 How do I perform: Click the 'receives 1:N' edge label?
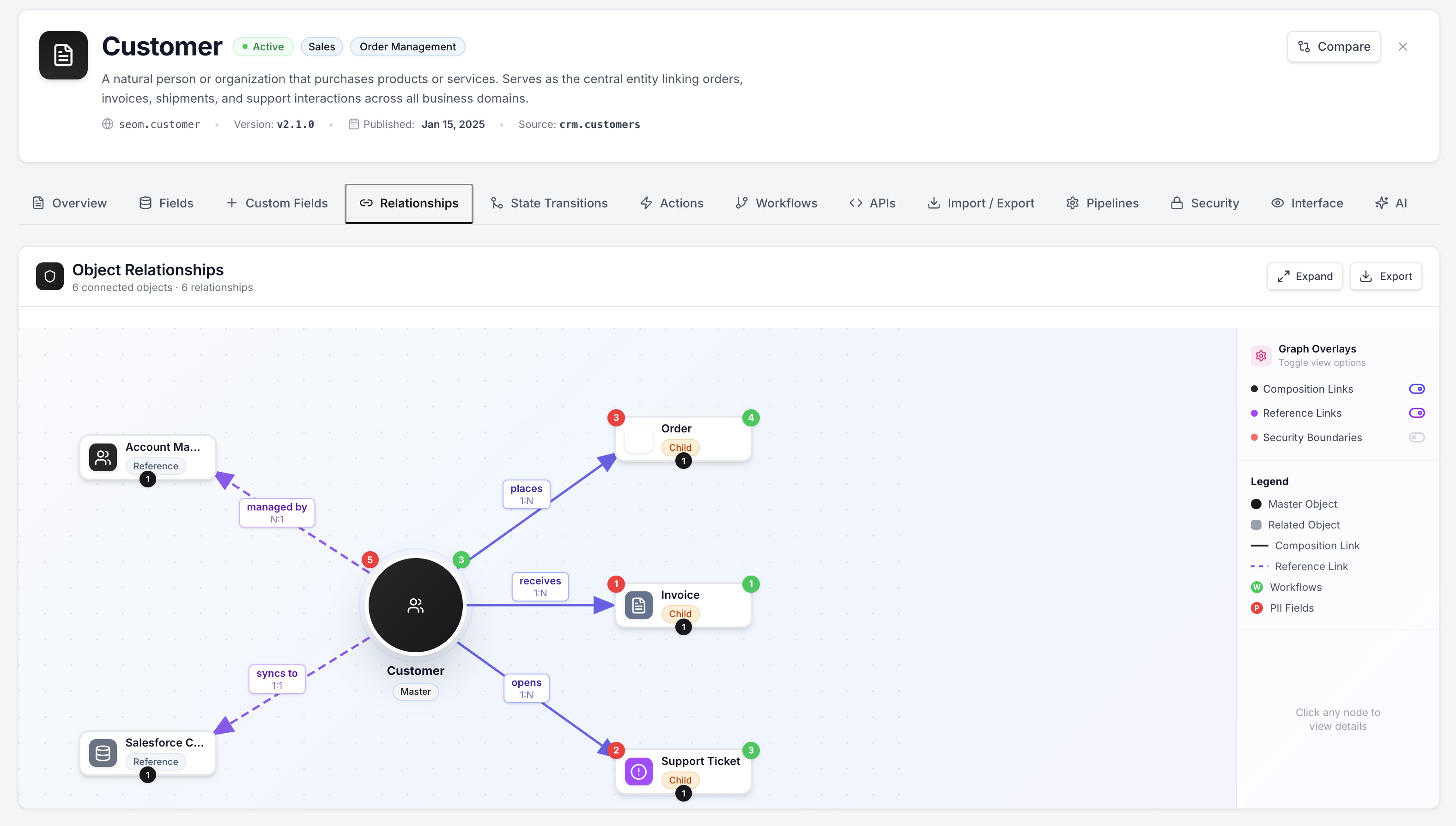540,586
